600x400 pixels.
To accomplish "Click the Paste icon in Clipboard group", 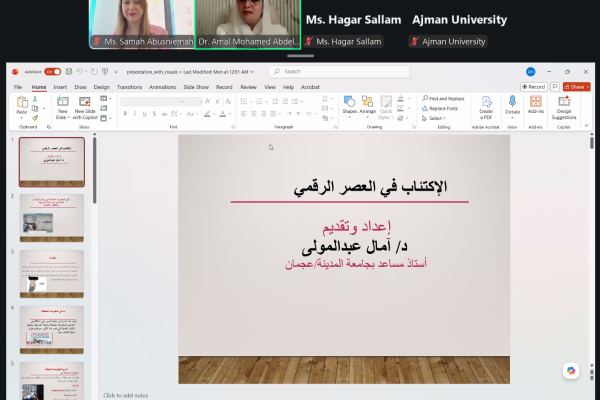I will pyautogui.click(x=22, y=104).
